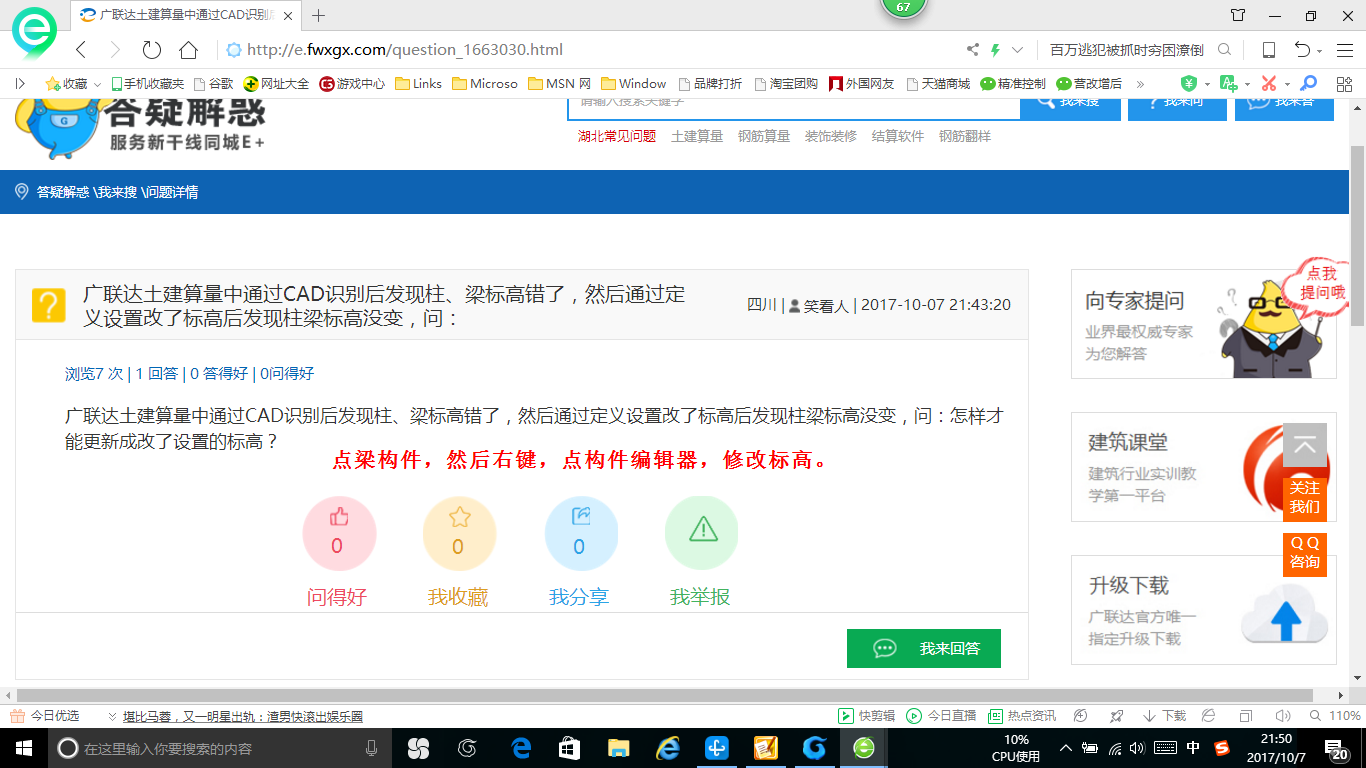1366x768 pixels.
Task: Click the 我举报 warning triangle icon
Action: point(702,533)
